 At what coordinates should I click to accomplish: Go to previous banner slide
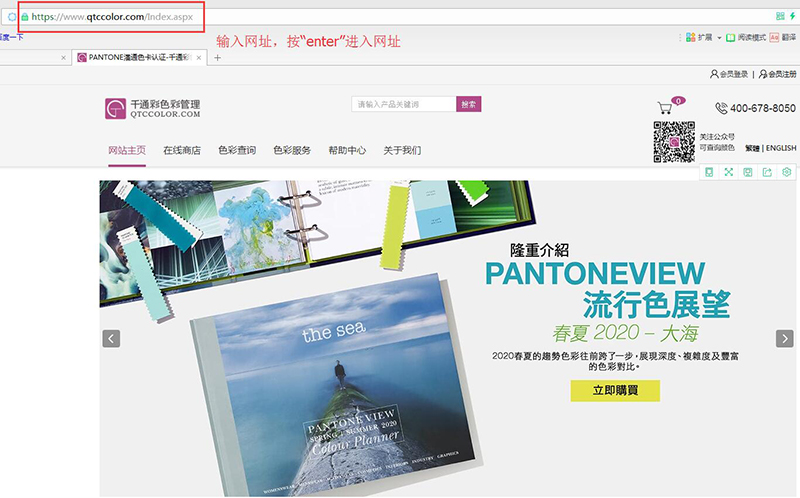pyautogui.click(x=111, y=338)
